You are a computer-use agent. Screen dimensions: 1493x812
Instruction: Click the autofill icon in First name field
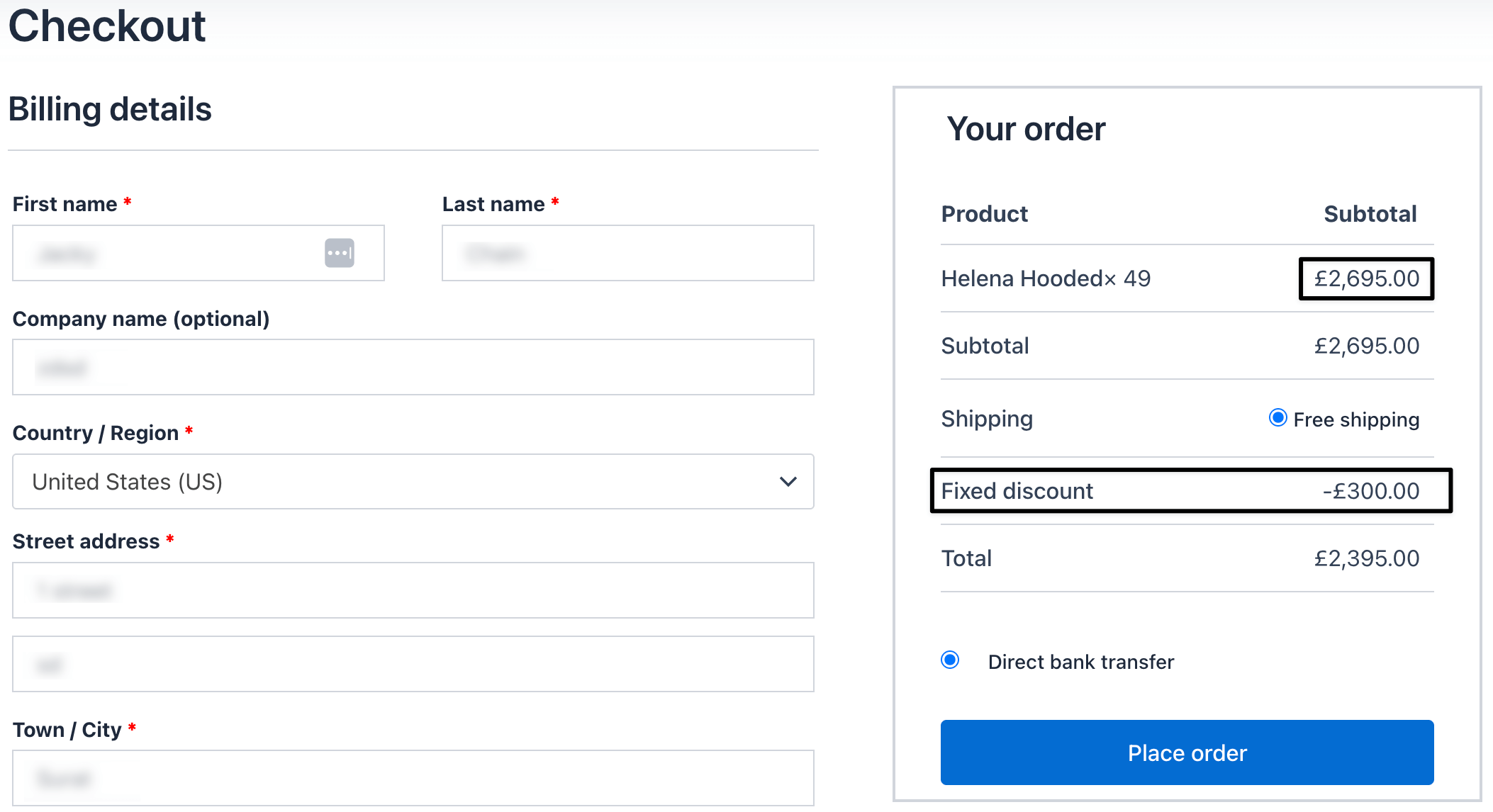[x=339, y=253]
